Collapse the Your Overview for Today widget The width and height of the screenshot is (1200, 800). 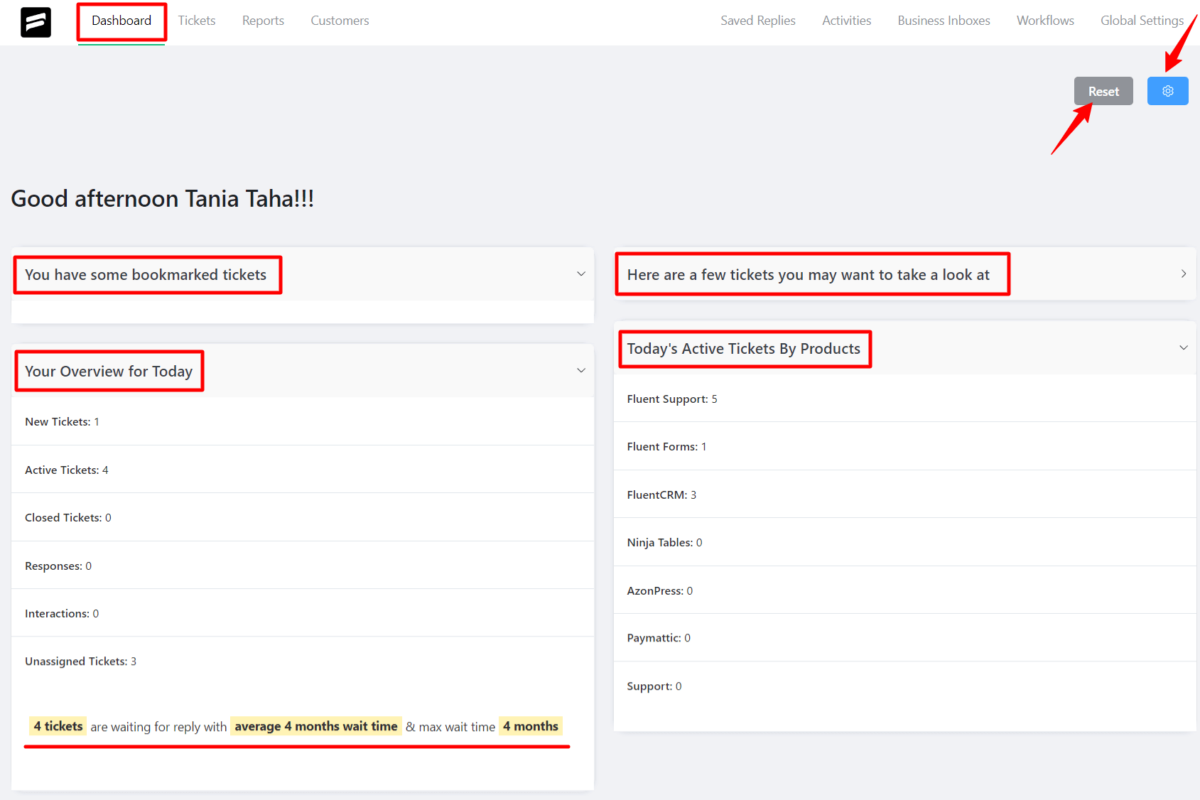[581, 369]
